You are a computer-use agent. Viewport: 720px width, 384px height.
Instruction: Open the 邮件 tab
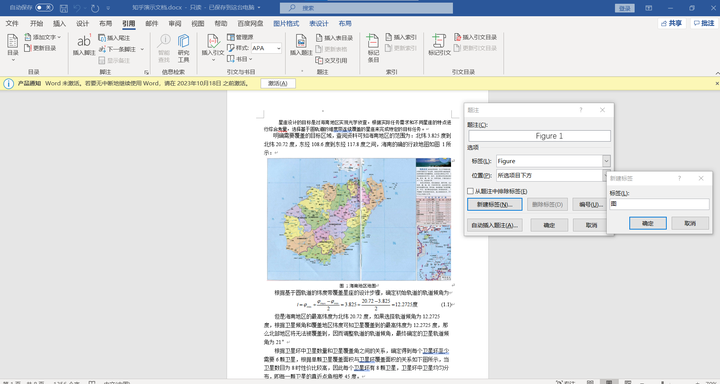(x=152, y=23)
